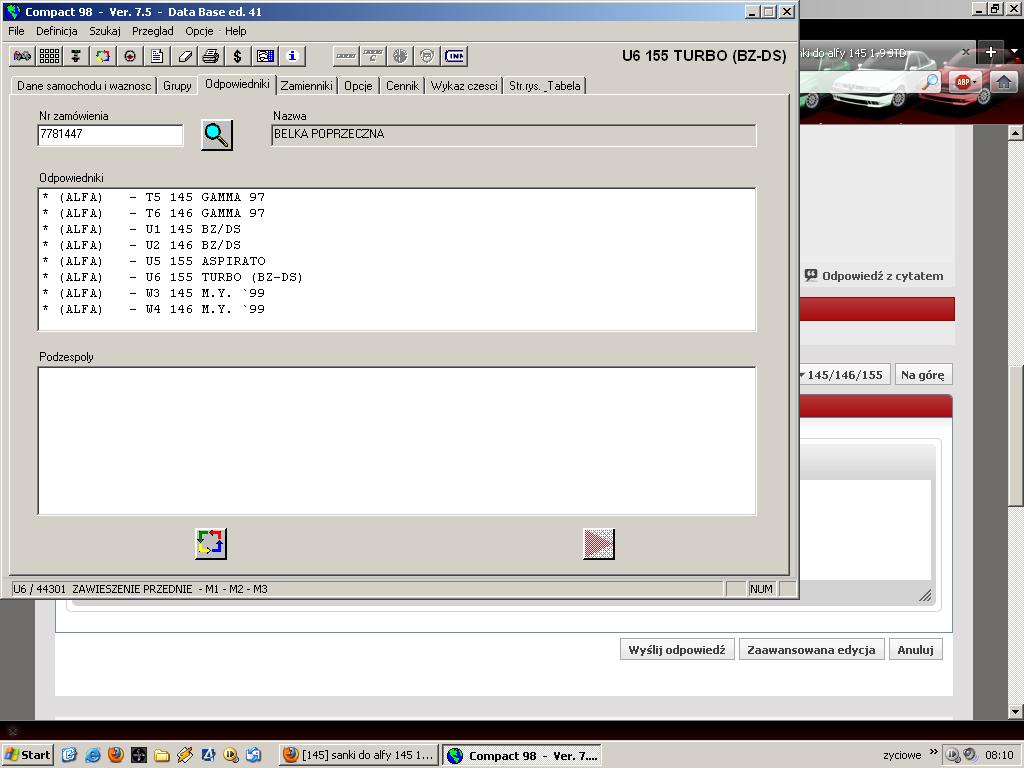Switch to the Zamienniki tab
This screenshot has height=768, width=1024.
306,86
